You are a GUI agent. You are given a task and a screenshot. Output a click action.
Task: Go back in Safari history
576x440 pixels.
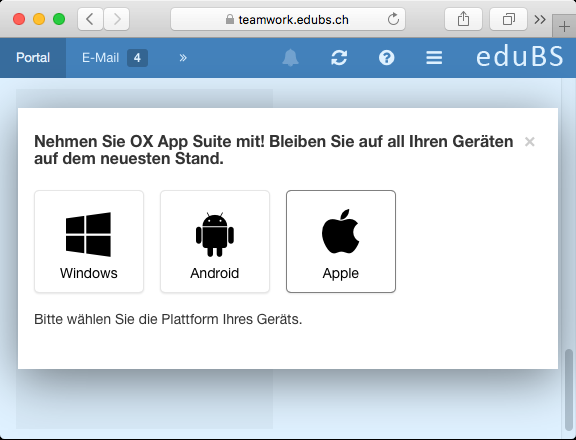[x=90, y=19]
